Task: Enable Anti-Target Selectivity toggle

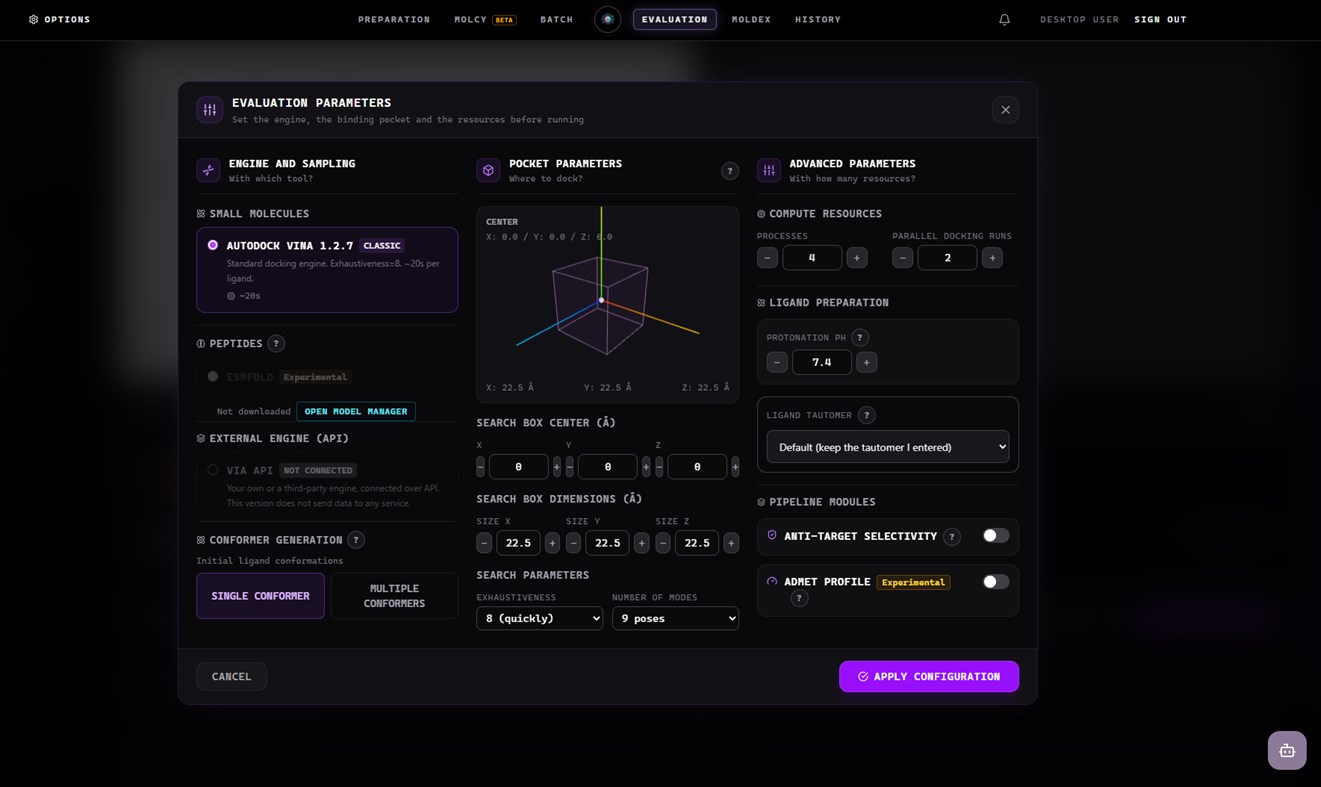Action: (x=995, y=536)
